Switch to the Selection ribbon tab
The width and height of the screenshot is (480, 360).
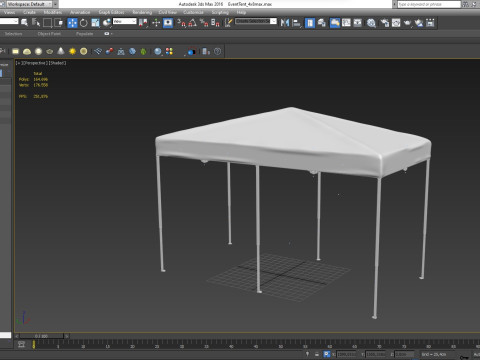point(13,34)
